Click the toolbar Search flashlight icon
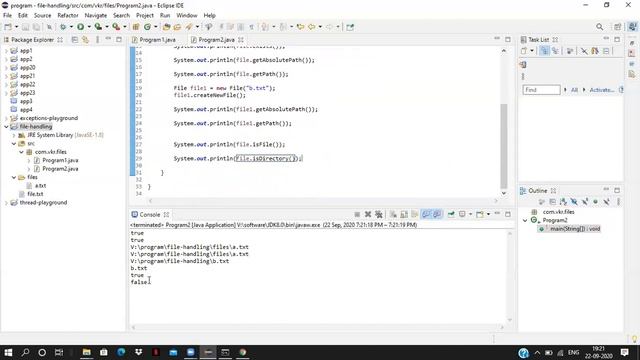This screenshot has height=360, width=640. 189,27
